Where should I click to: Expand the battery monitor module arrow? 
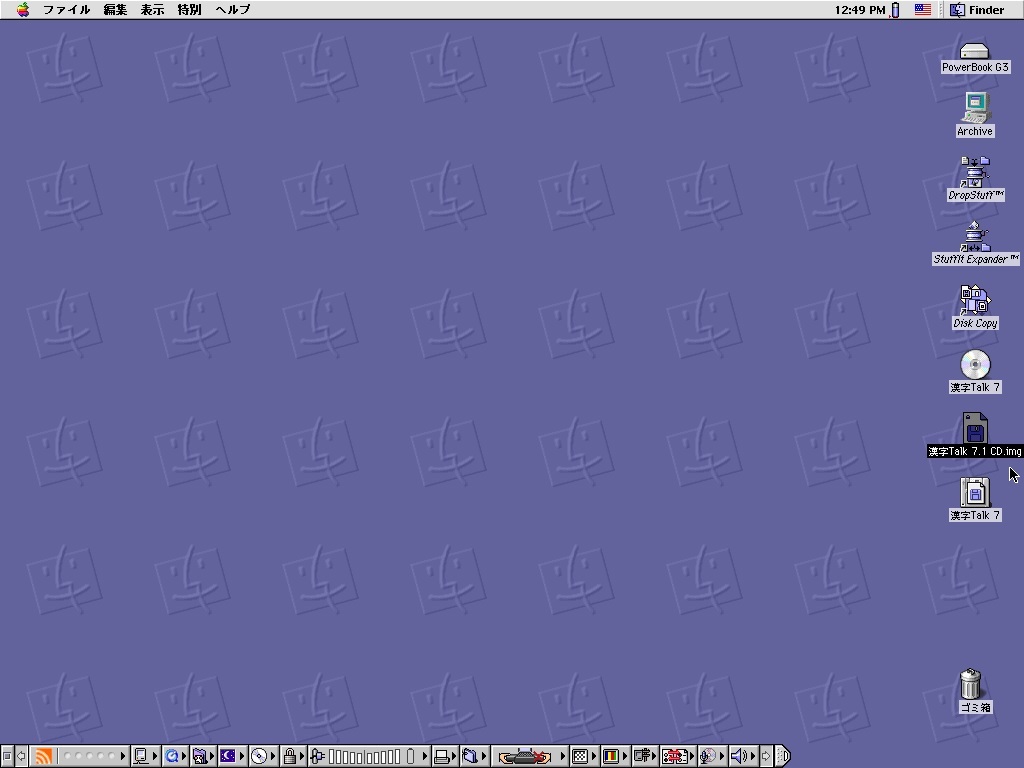424,756
